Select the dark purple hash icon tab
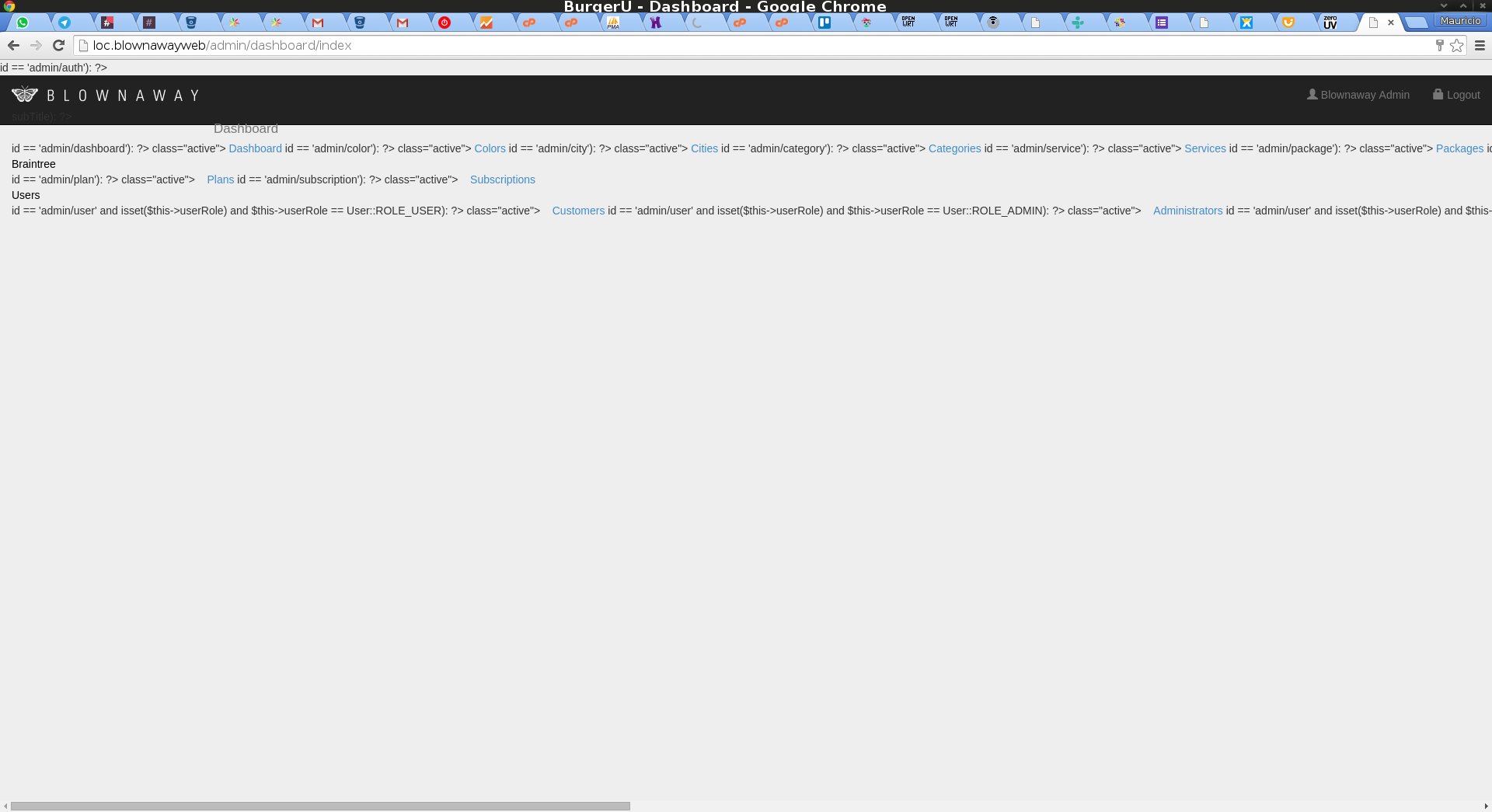 (149, 23)
